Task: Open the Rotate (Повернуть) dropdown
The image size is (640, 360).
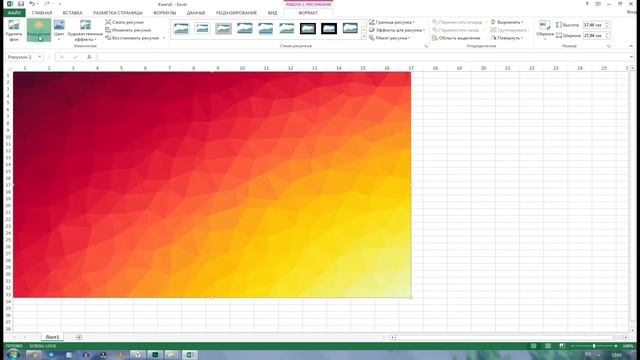Action: [507, 38]
